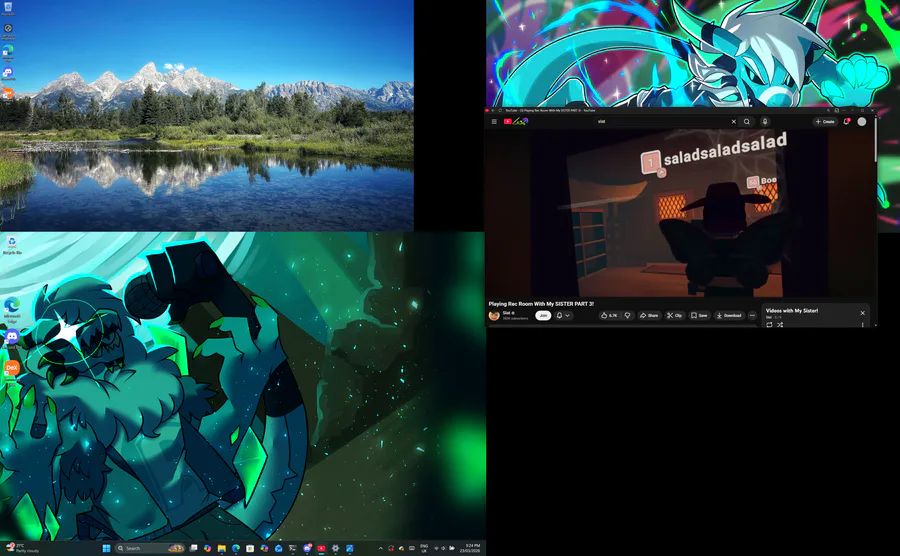The width and height of the screenshot is (900, 556).
Task: Open Microsoft Store from taskbar
Action: pos(250,548)
